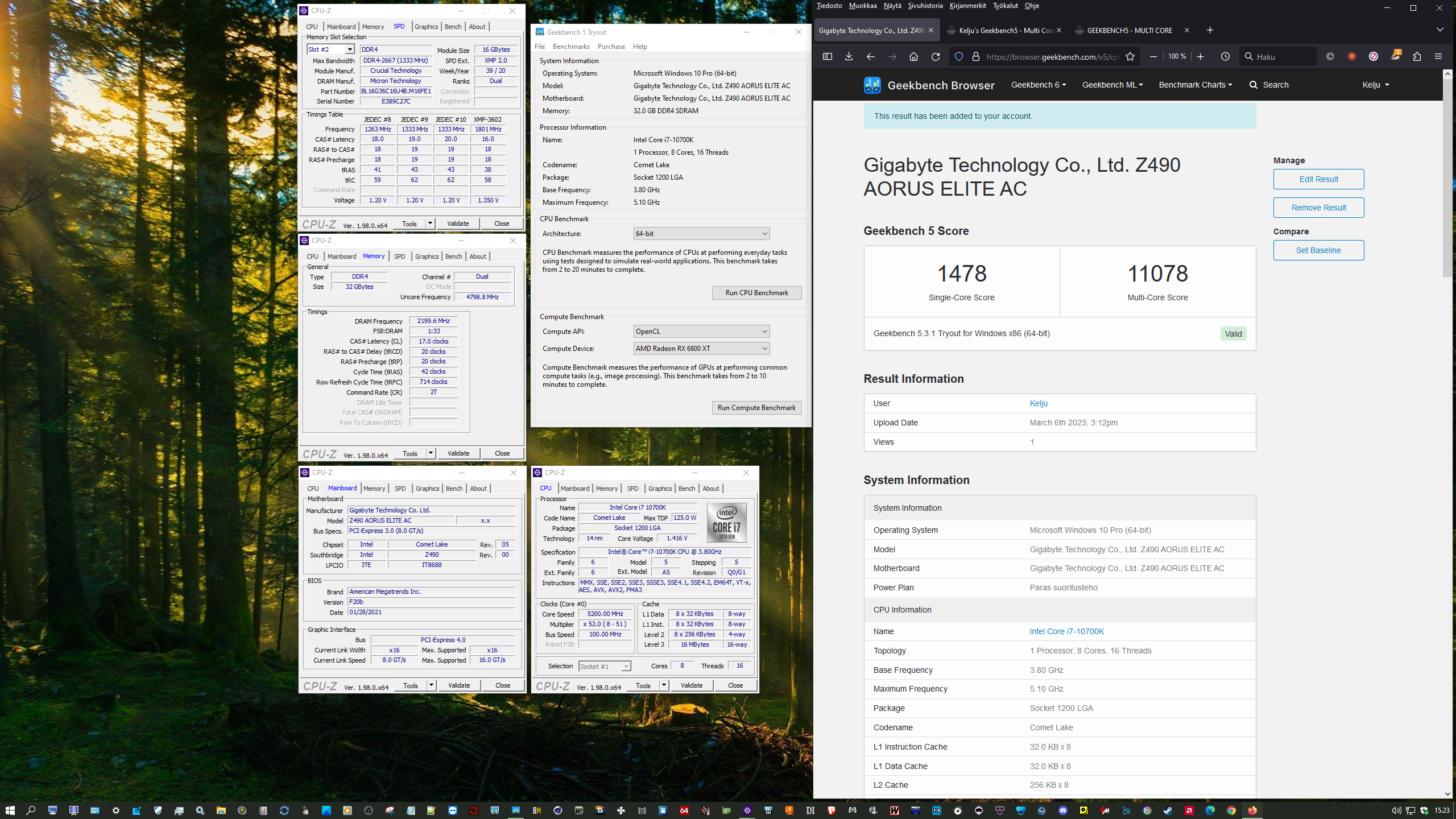
Task: Select Bench tab in CPU-Z Memory window
Action: [x=453, y=257]
